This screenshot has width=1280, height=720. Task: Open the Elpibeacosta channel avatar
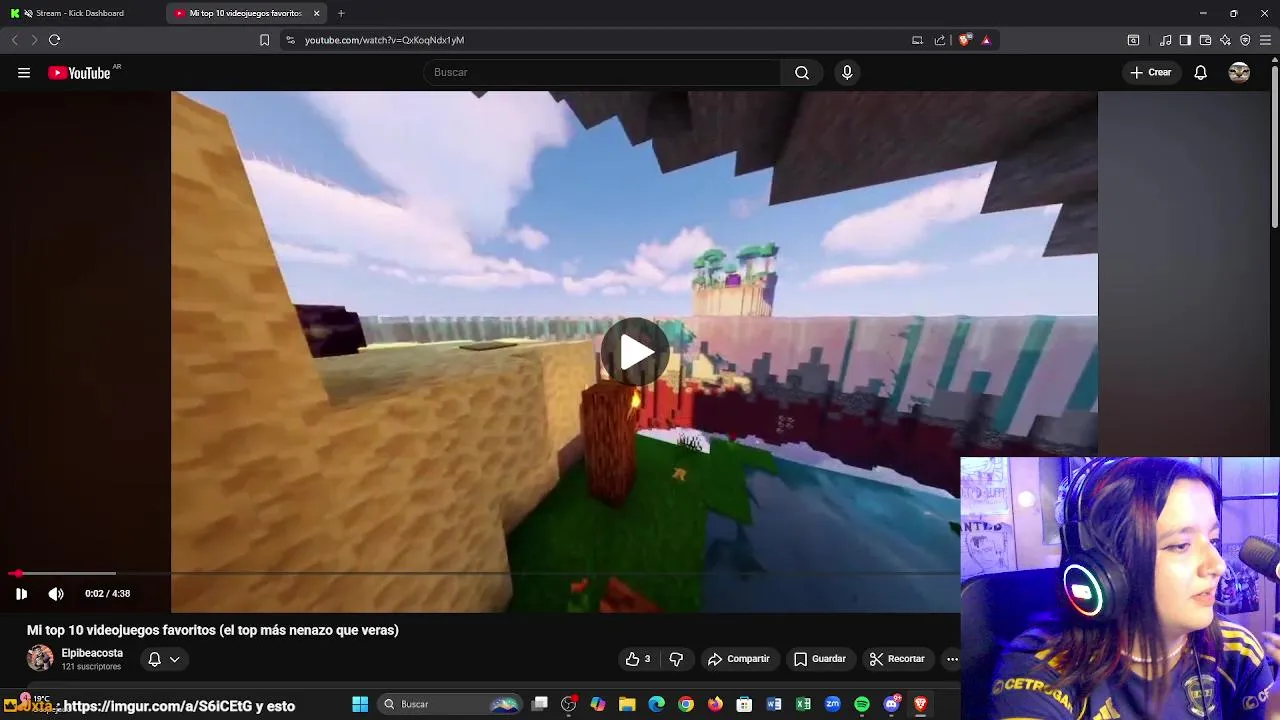coord(40,658)
